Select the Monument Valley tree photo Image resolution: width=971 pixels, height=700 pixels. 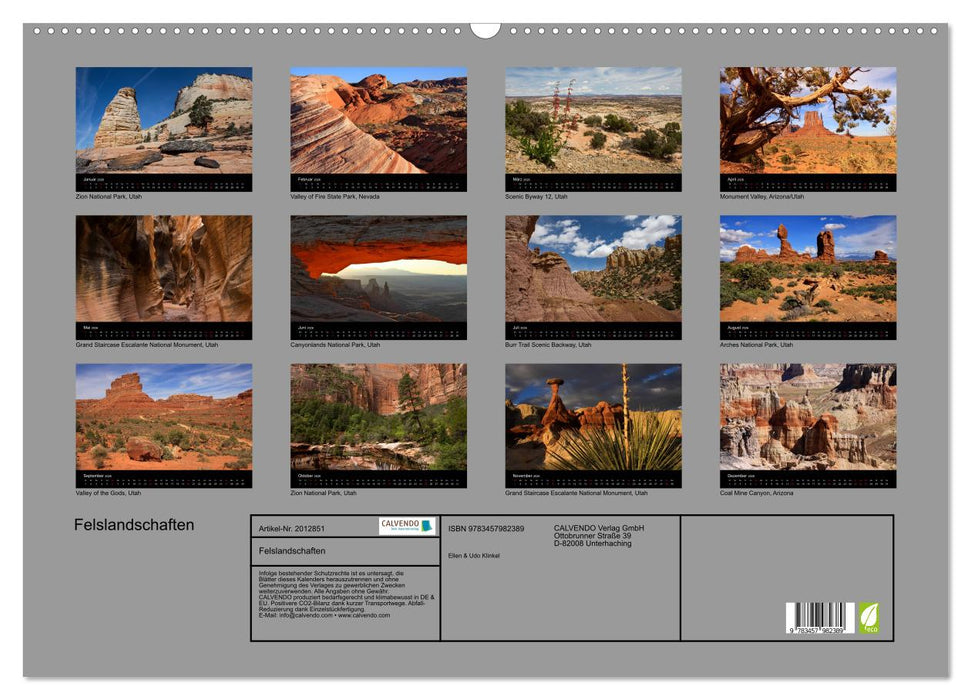[808, 120]
